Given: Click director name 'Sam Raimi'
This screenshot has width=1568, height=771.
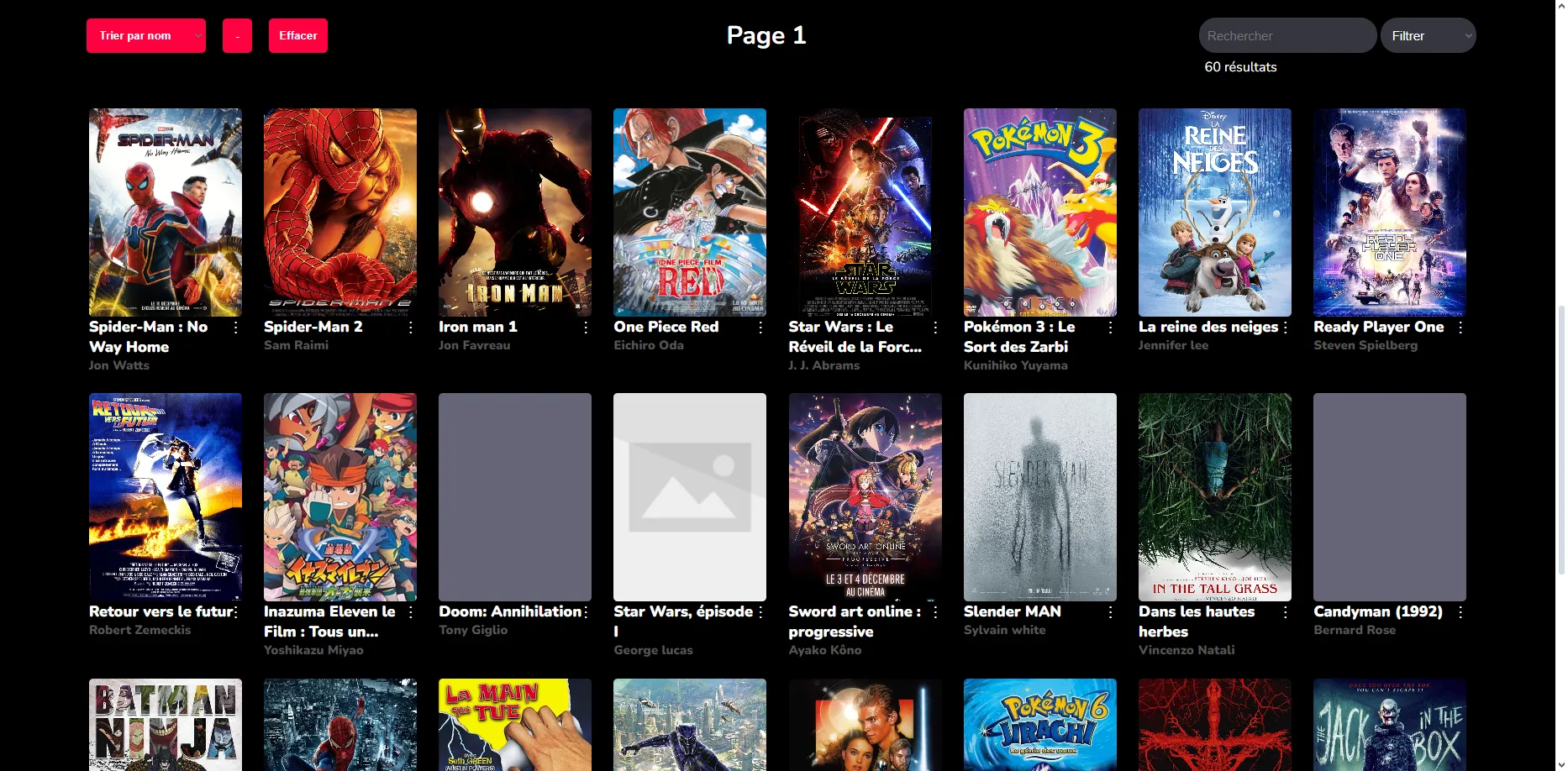Looking at the screenshot, I should 297,345.
